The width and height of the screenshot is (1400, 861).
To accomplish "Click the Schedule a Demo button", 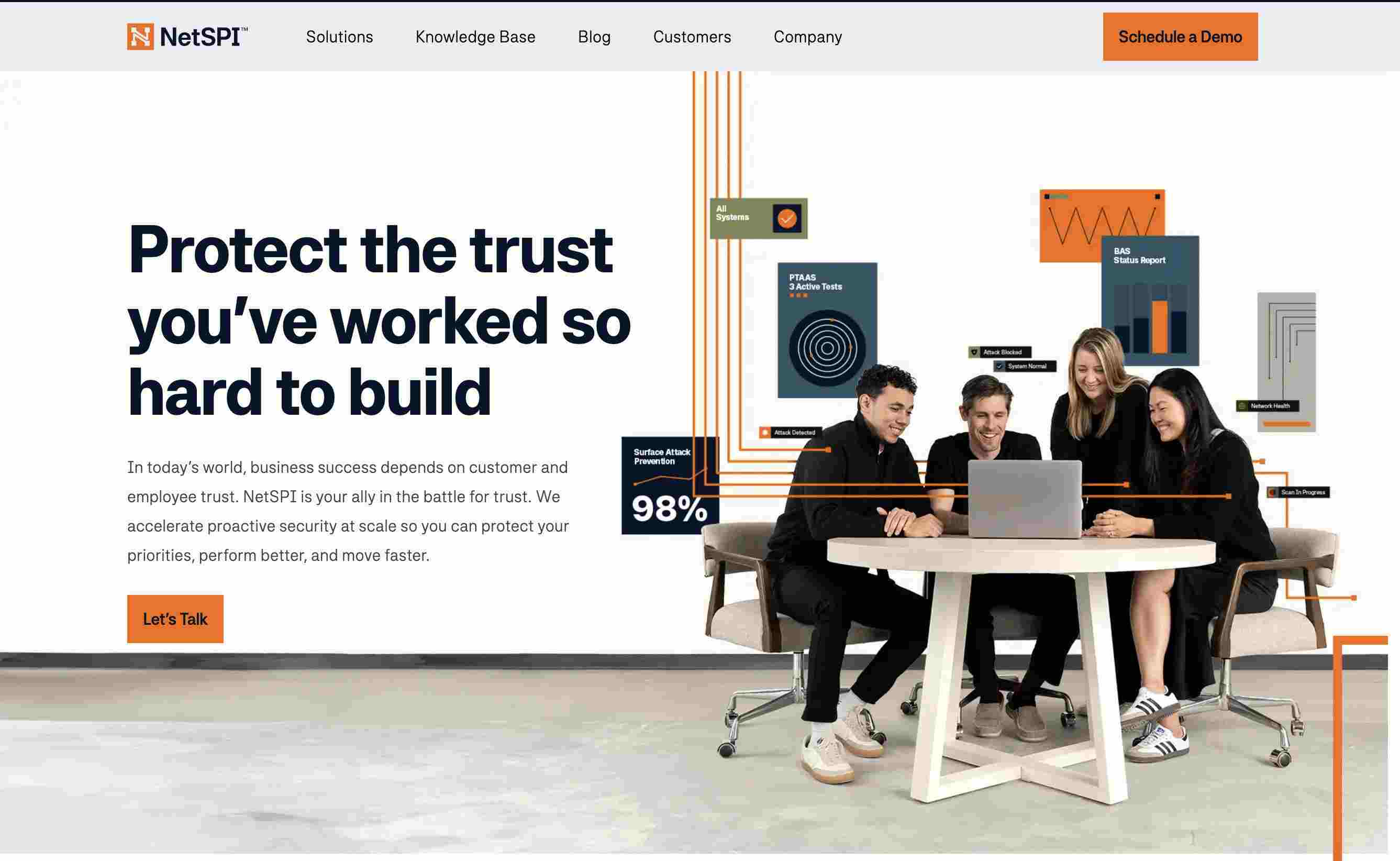I will (x=1180, y=37).
